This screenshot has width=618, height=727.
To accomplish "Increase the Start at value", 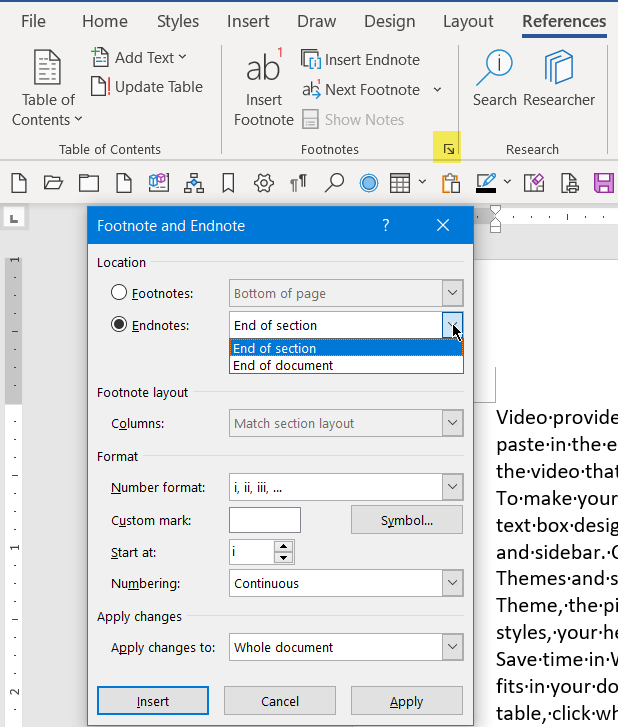I will pyautogui.click(x=283, y=546).
